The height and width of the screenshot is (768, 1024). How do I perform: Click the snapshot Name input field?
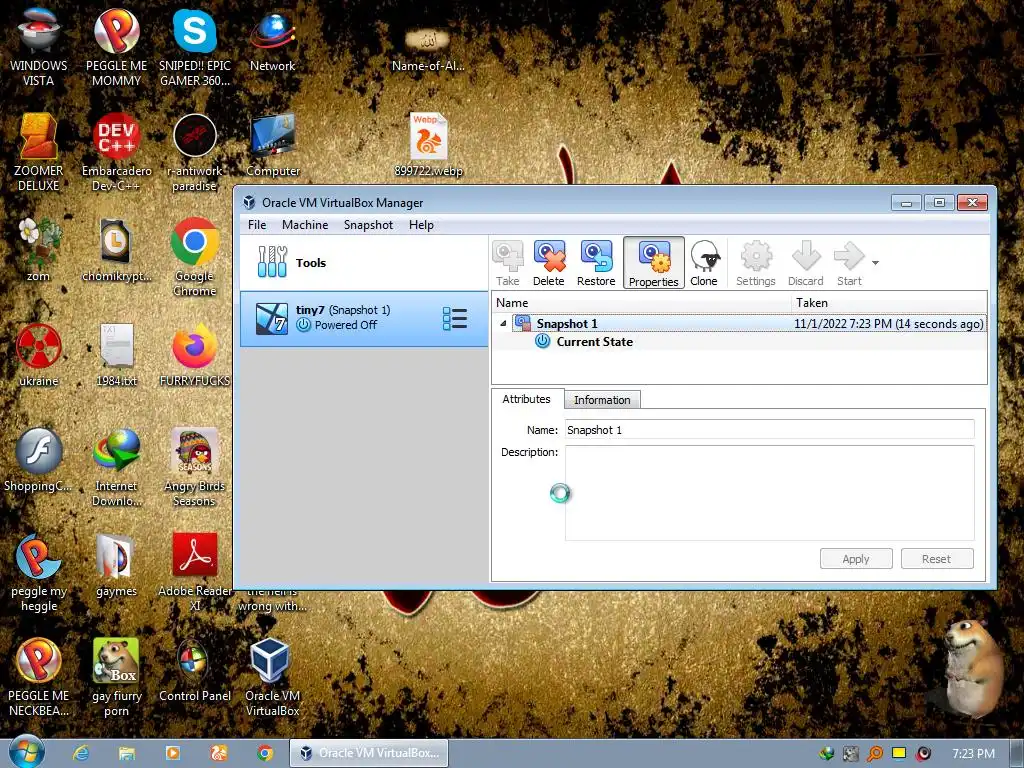click(769, 430)
